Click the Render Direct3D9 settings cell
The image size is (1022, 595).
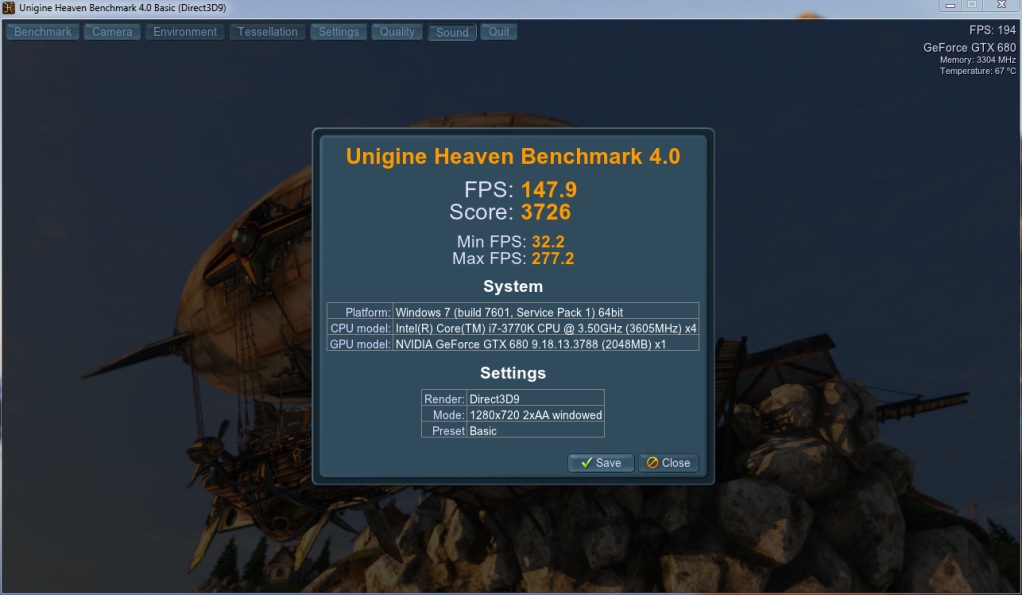click(535, 398)
